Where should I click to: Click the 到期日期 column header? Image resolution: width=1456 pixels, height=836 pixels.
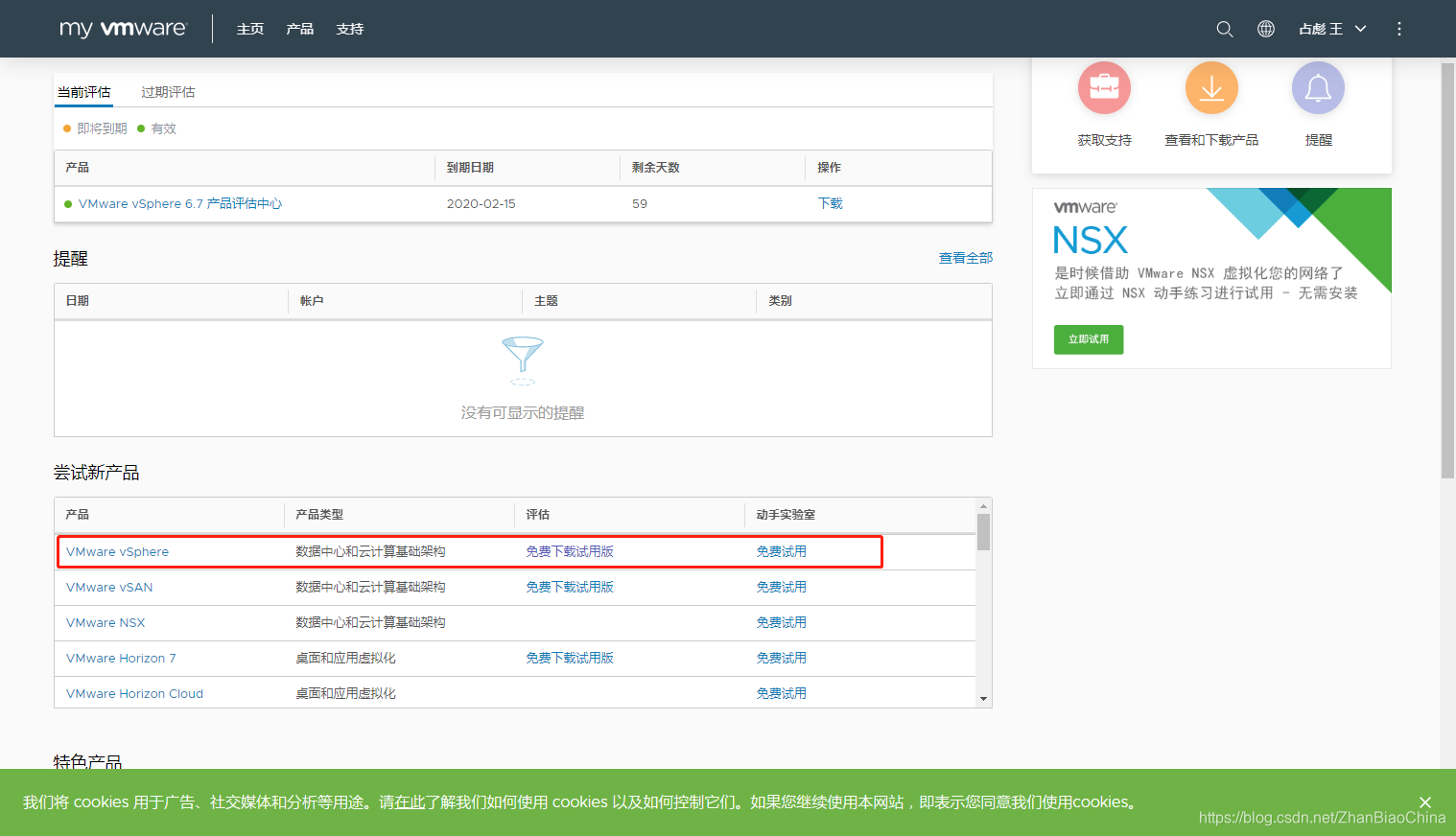(470, 168)
